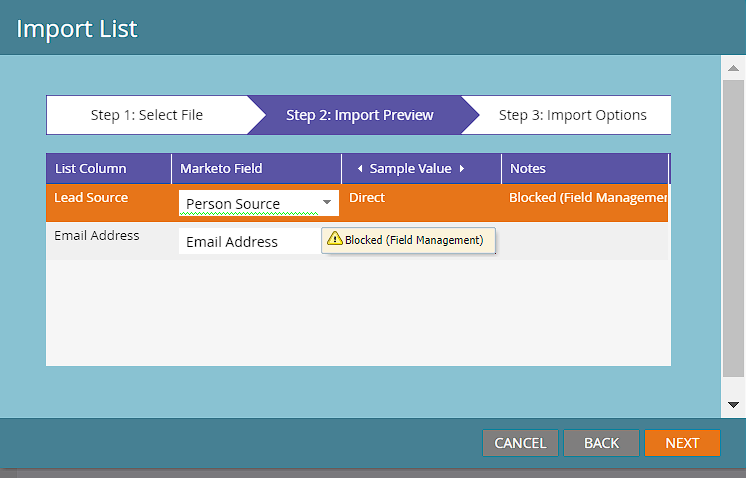Click the up arrow of the scrollbar
The image size is (746, 478).
[x=733, y=68]
